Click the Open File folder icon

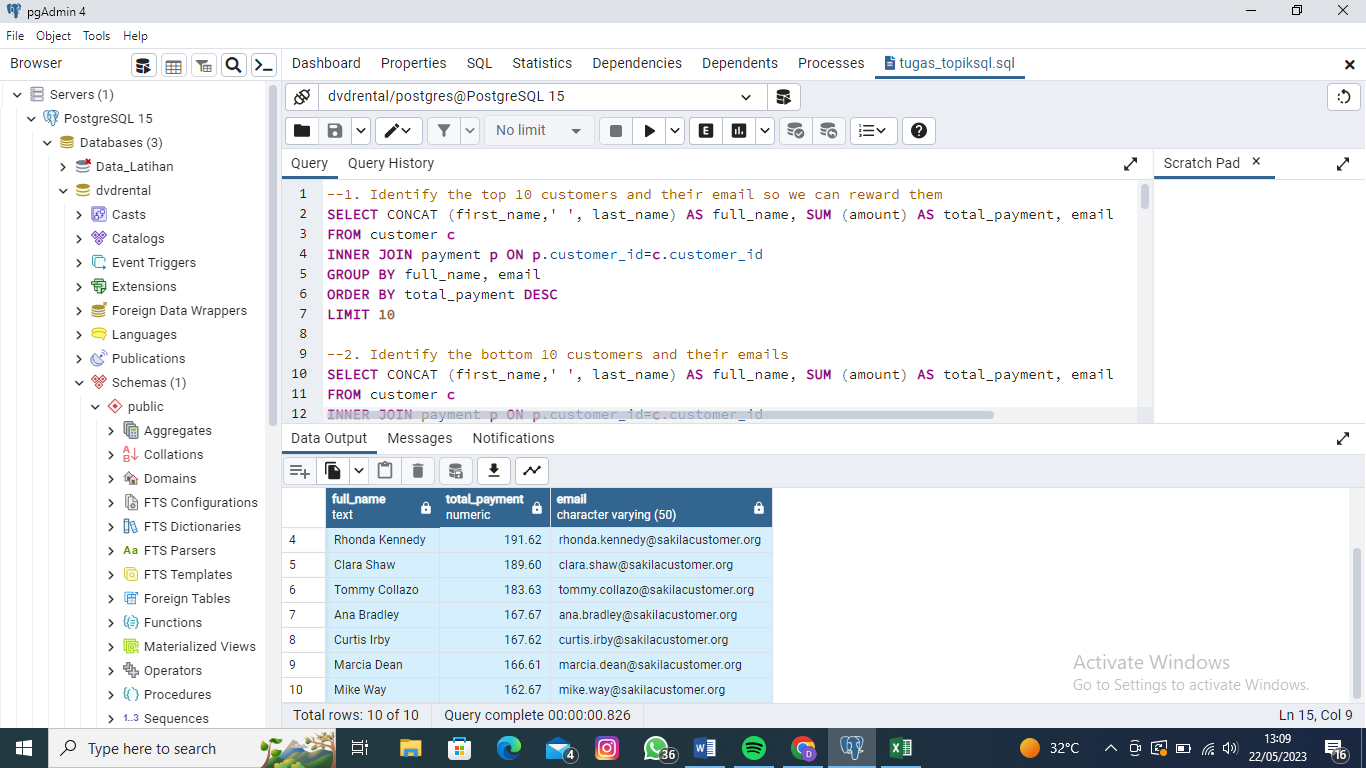click(302, 131)
